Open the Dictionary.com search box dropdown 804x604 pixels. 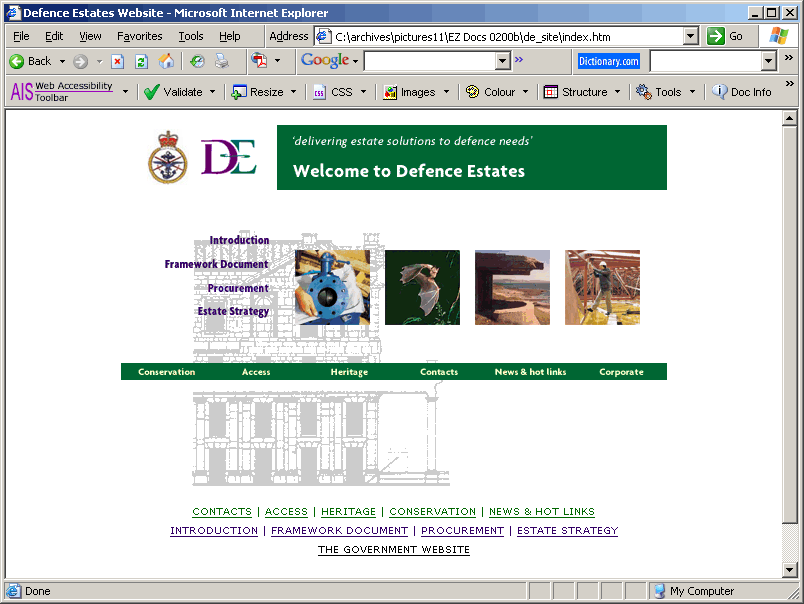pyautogui.click(x=768, y=62)
